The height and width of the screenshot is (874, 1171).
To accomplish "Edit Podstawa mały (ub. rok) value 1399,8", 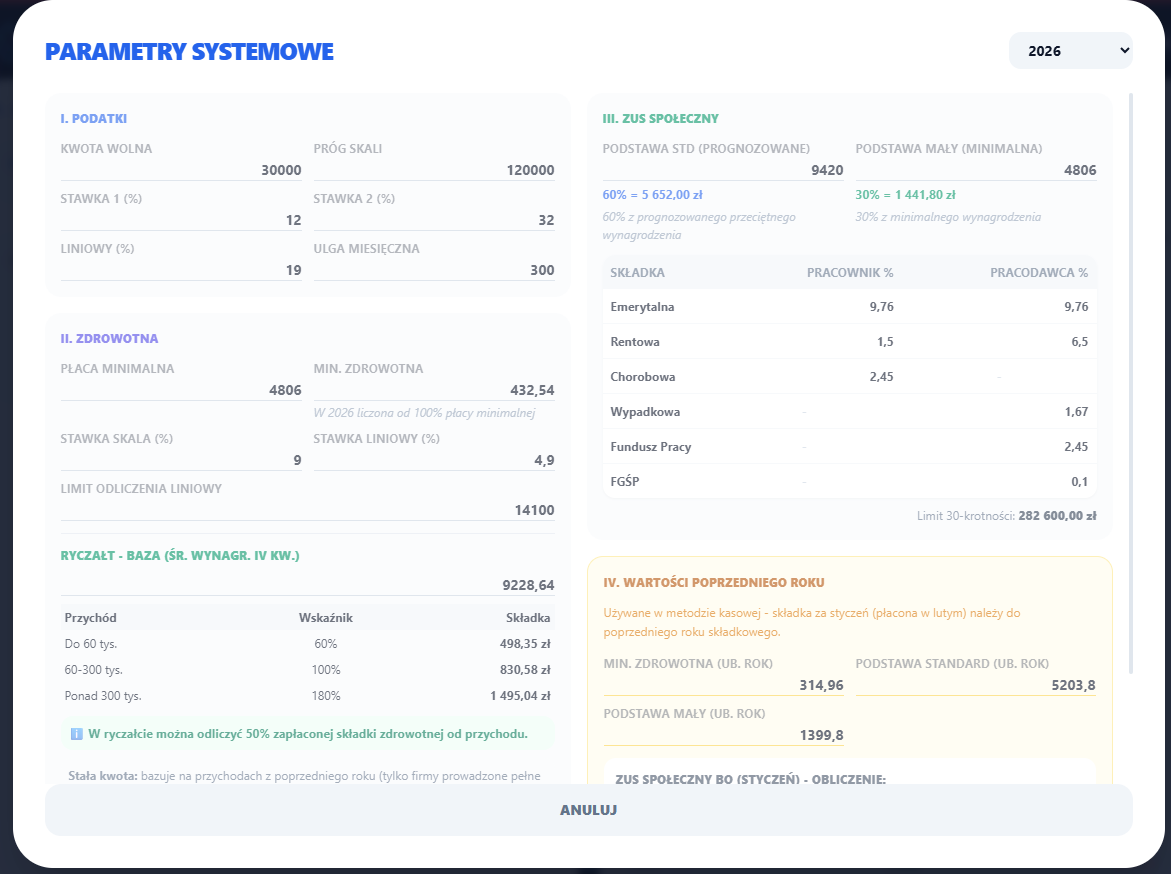I will [x=724, y=735].
